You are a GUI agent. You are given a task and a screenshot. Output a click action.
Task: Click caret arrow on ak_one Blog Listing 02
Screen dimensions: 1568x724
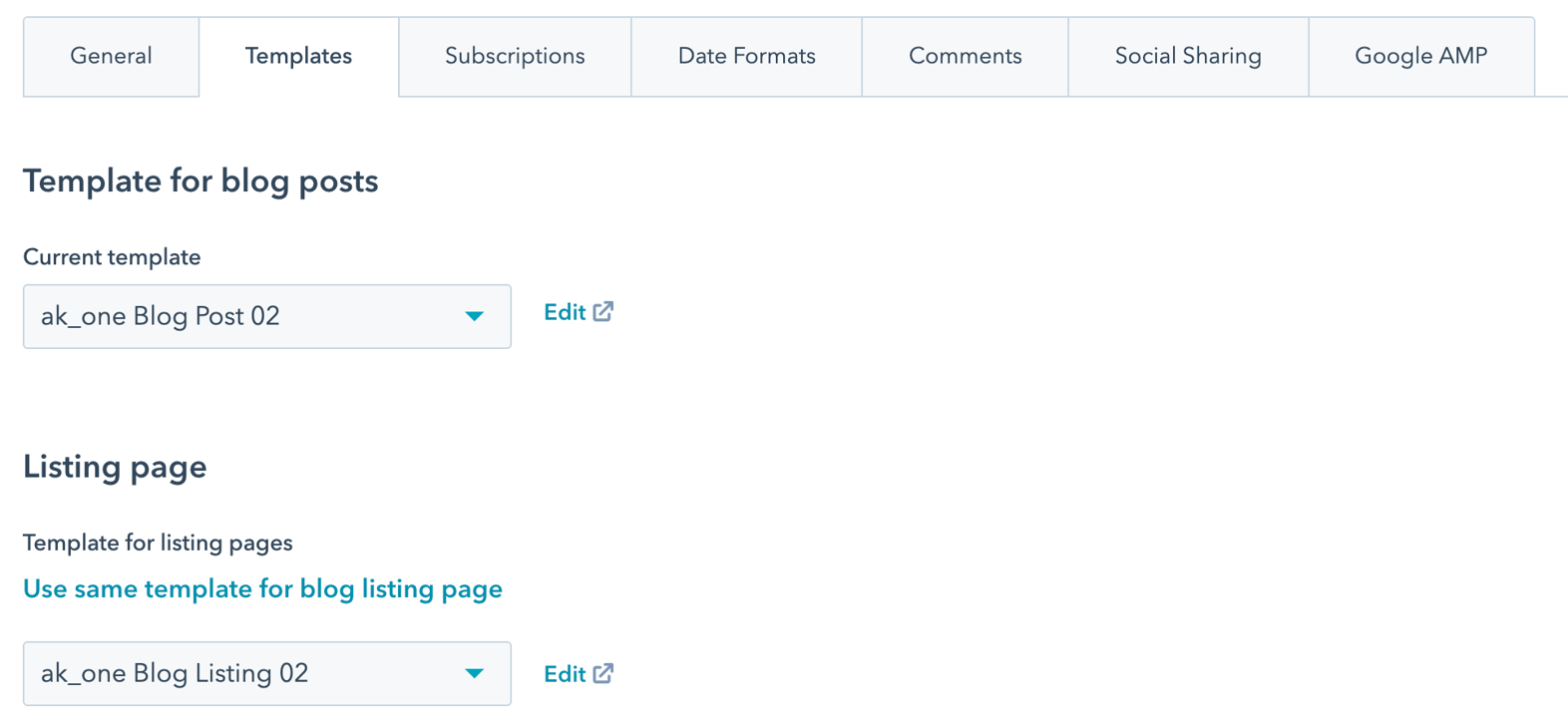(x=475, y=674)
